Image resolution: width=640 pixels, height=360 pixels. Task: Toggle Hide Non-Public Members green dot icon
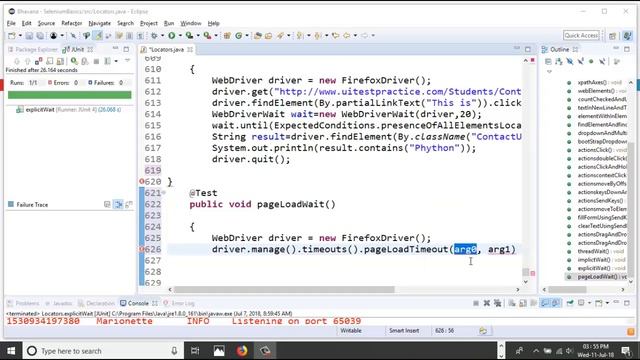591,62
